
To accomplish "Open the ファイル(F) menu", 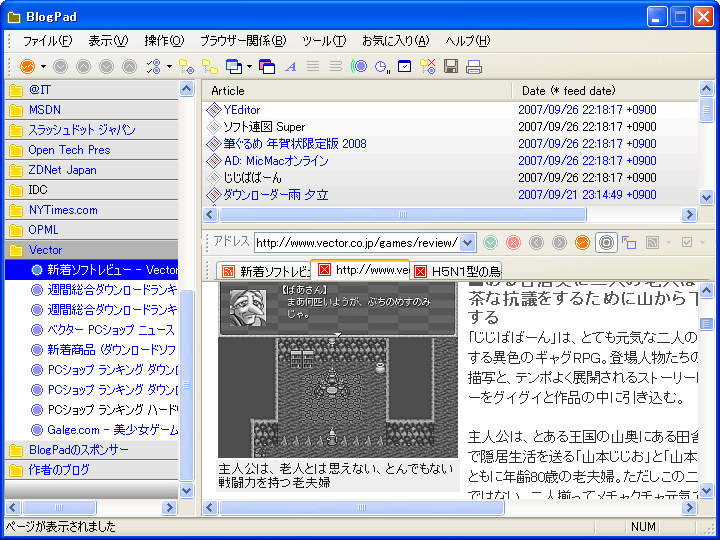I will coord(47,41).
